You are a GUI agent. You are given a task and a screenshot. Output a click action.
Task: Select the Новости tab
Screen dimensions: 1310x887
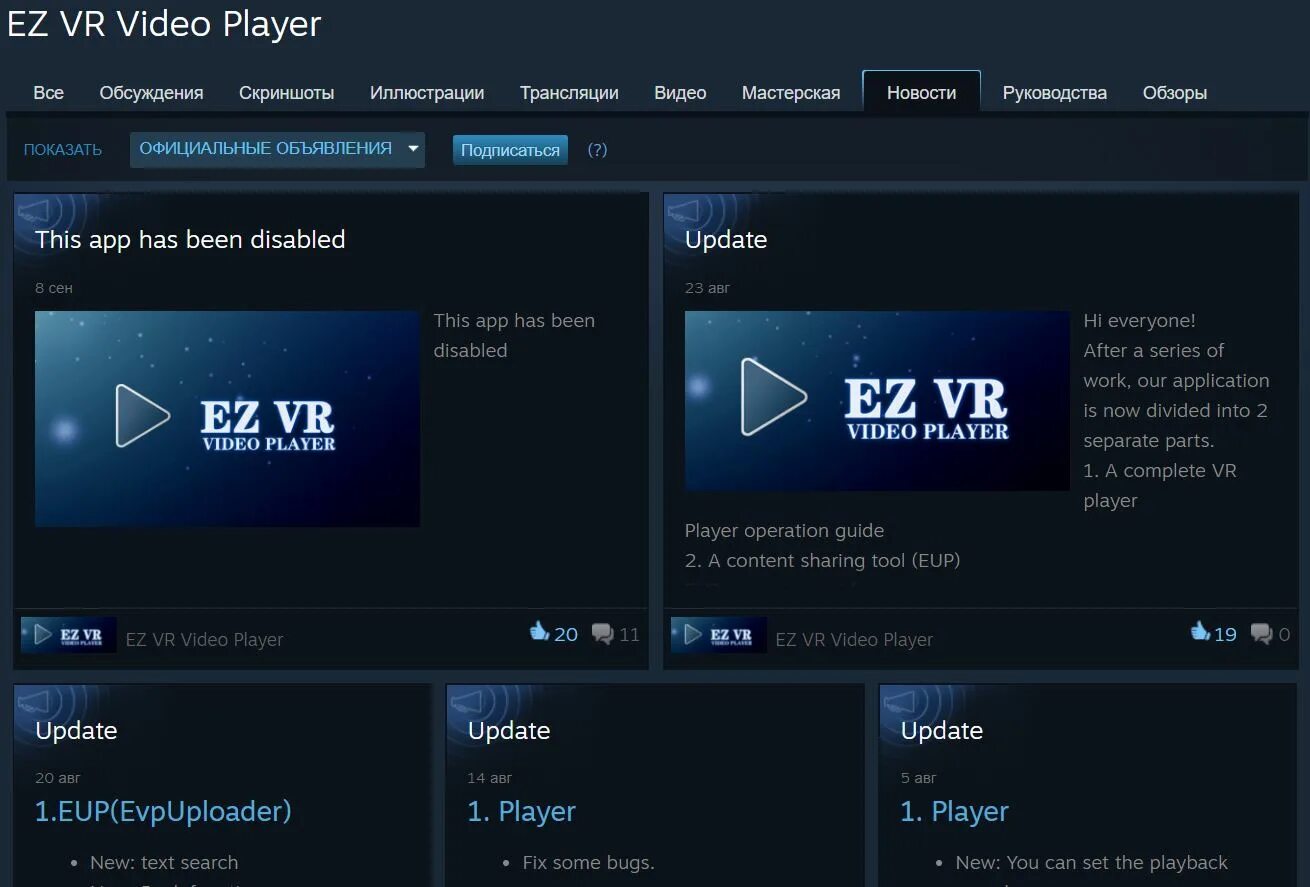point(921,92)
